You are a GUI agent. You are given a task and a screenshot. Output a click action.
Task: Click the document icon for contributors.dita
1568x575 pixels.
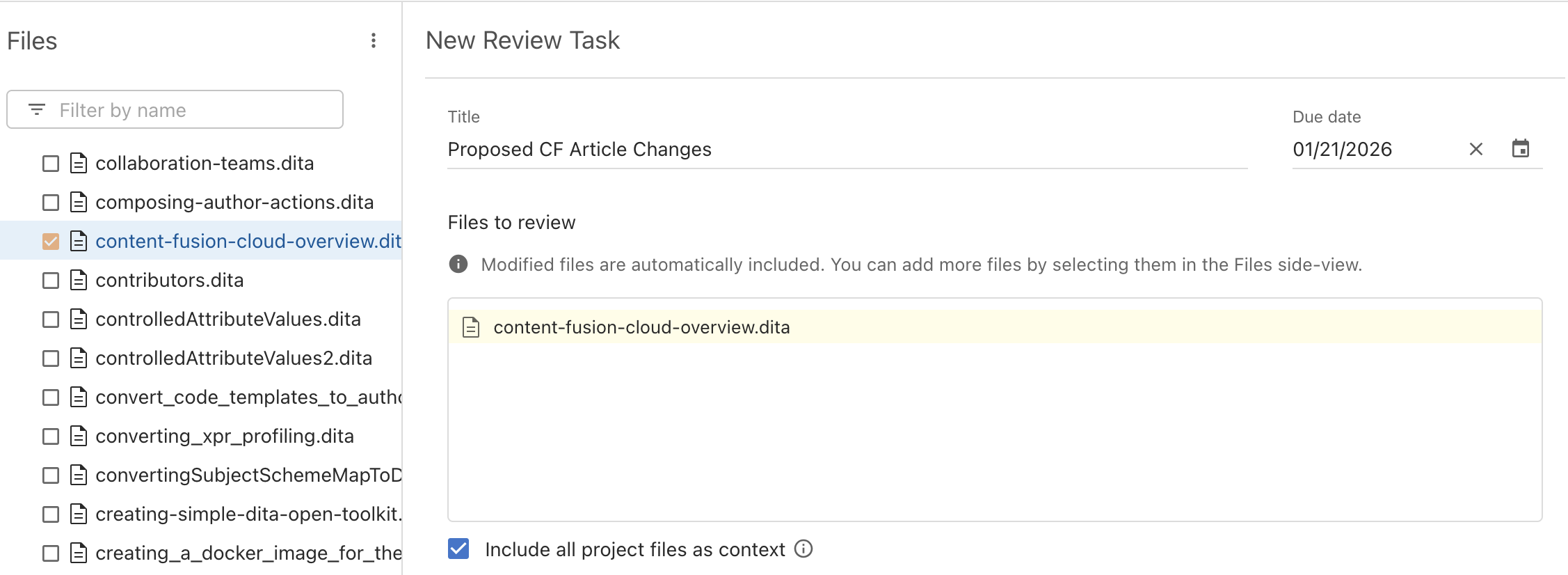pos(79,281)
